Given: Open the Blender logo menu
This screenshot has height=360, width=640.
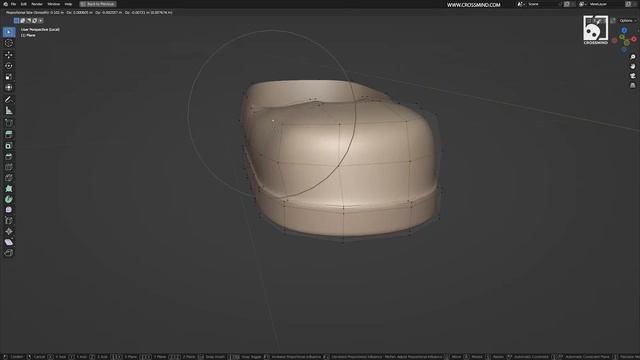Looking at the screenshot, I should click(x=5, y=4).
